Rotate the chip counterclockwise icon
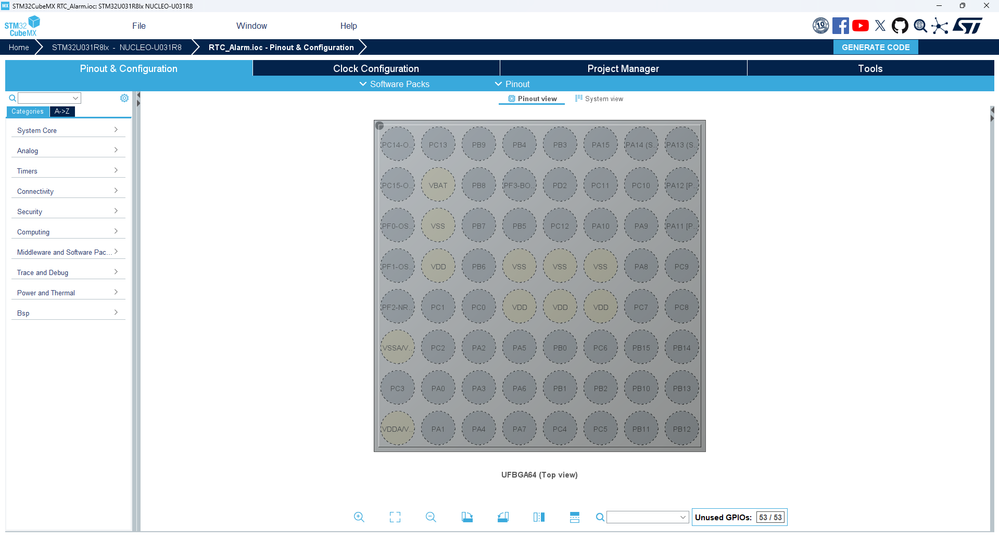Viewport: 999px width, 536px height. (x=503, y=517)
